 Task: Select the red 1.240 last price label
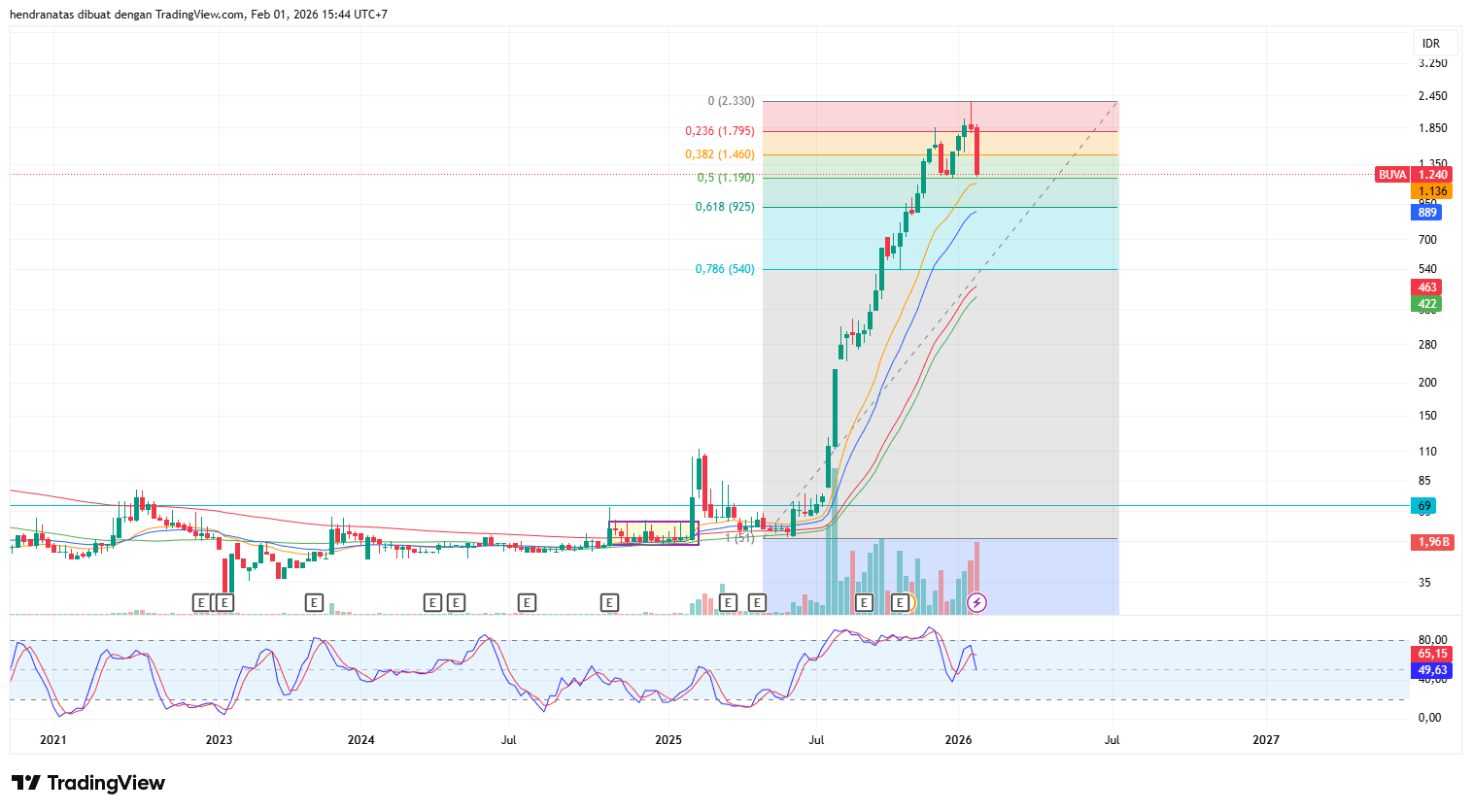click(1432, 175)
